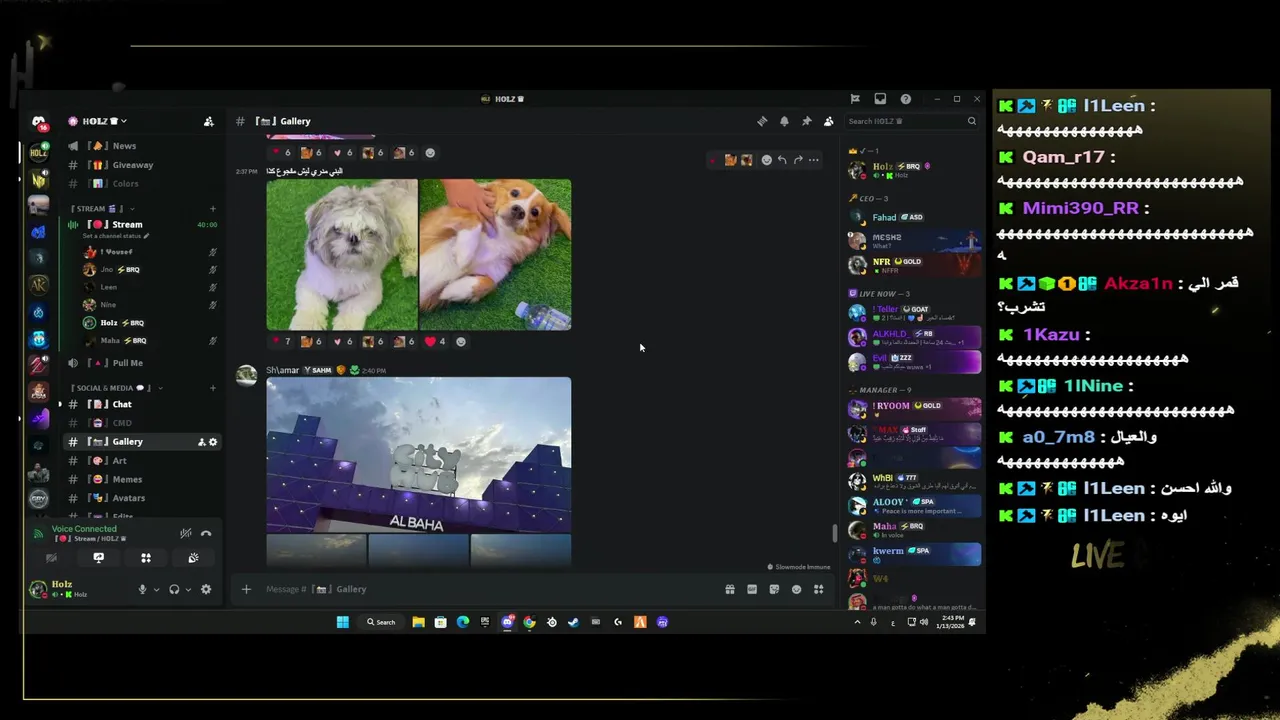Image resolution: width=1280 pixels, height=720 pixels.
Task: Open notification settings bell icon
Action: click(x=784, y=121)
